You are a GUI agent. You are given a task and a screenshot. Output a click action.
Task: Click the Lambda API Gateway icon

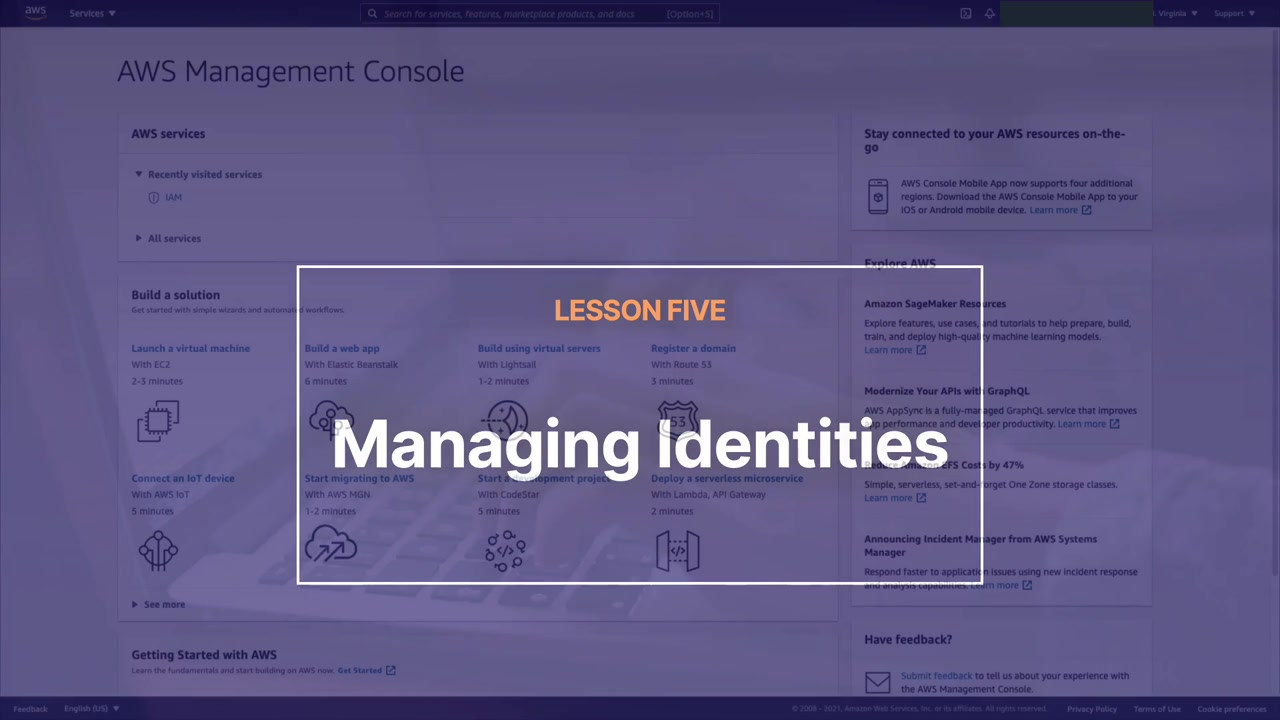(x=678, y=551)
